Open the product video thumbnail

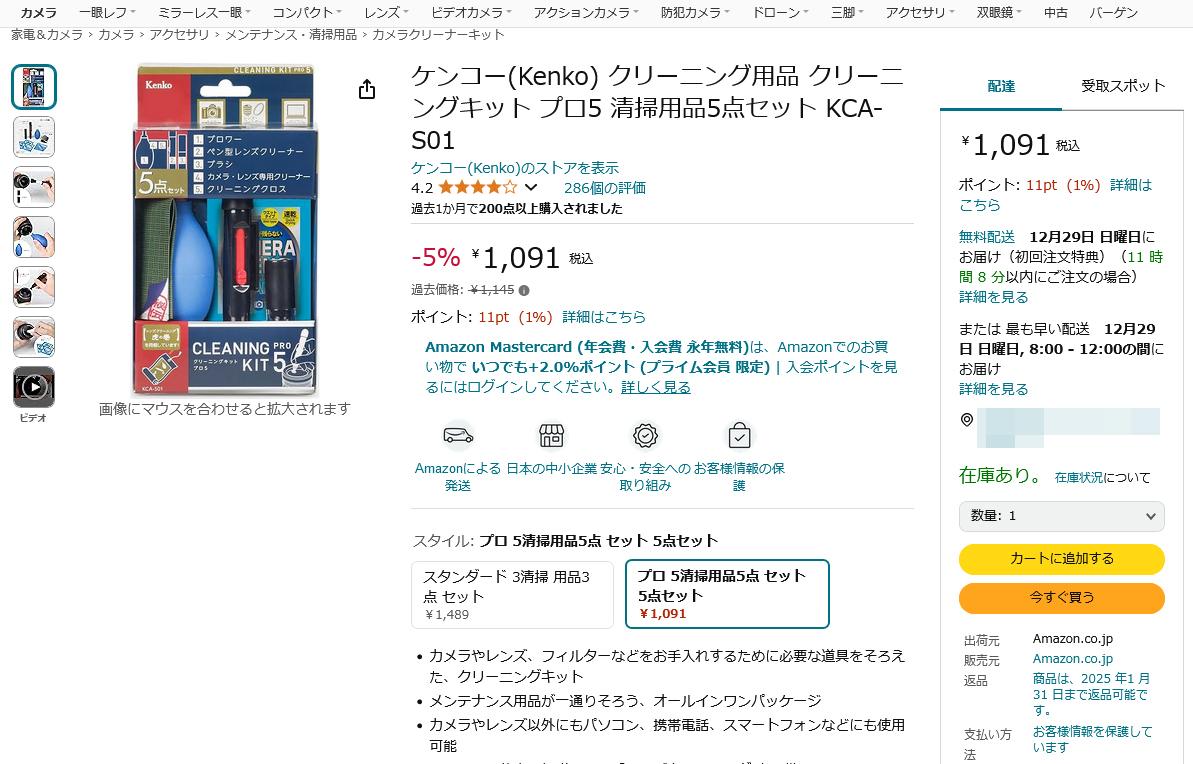click(x=33, y=387)
